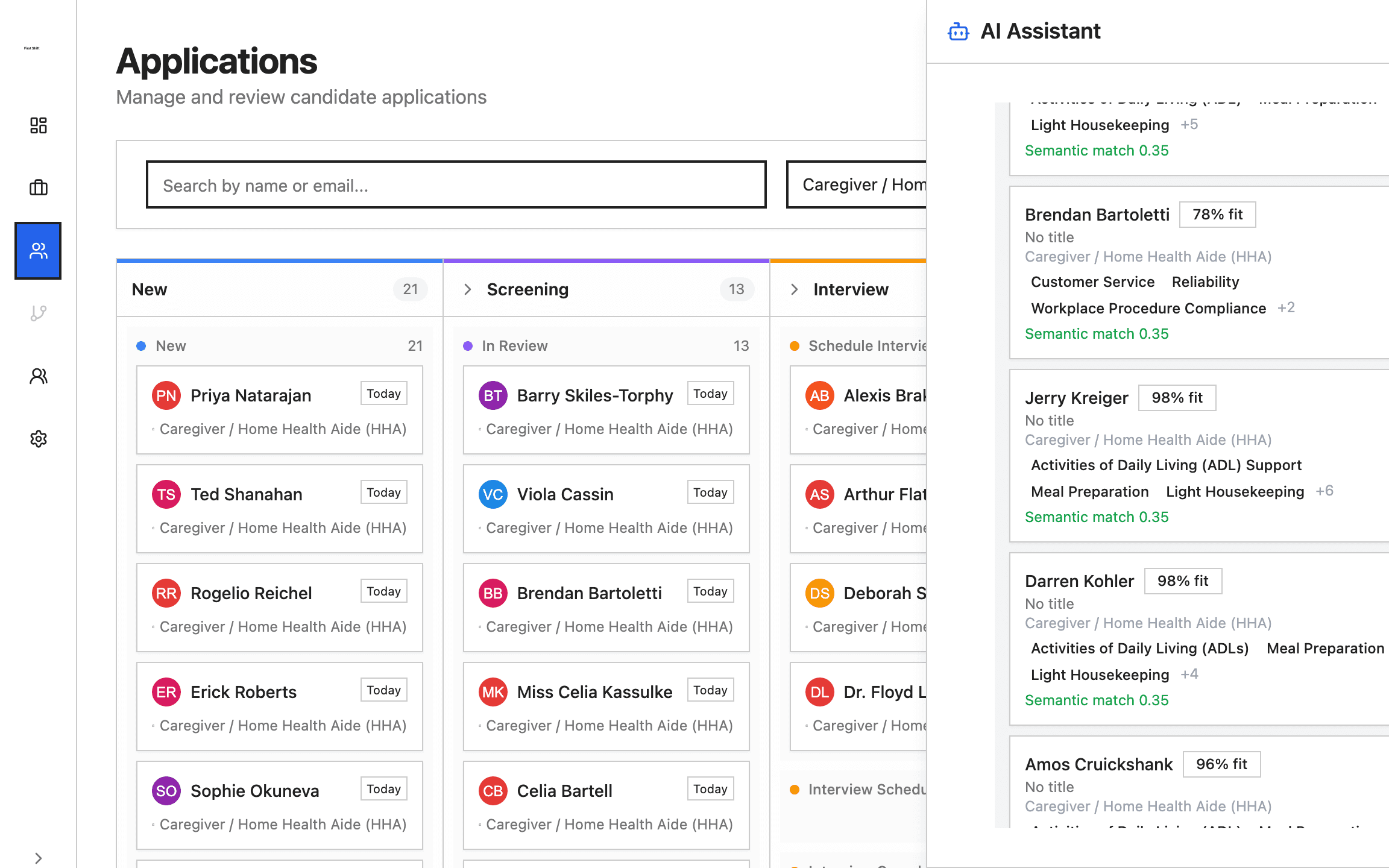Click the Interview column header title
Screen dimensions: 1389x868
point(851,289)
